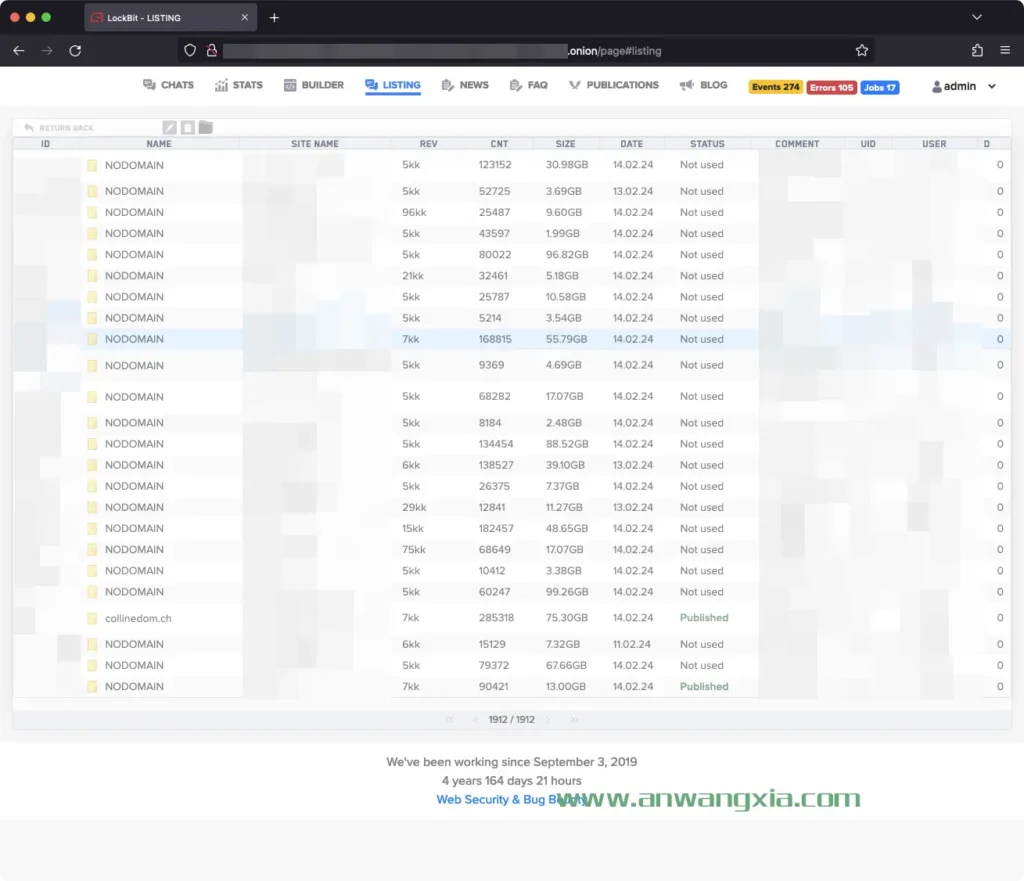Go to next page with single right arrow
The image size is (1024, 881).
(x=548, y=720)
